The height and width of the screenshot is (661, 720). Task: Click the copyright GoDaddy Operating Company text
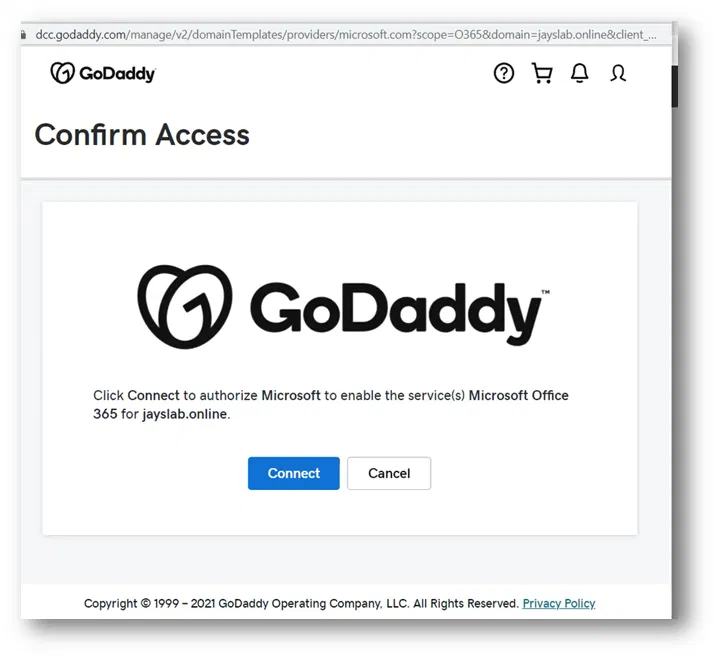pyautogui.click(x=300, y=604)
